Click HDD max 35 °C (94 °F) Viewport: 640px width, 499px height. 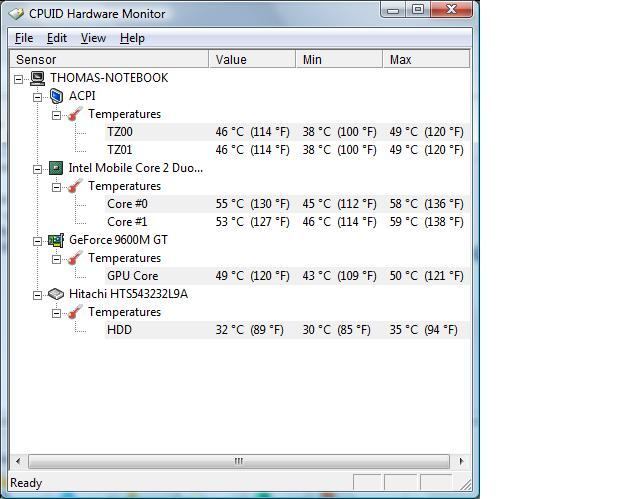[x=423, y=330]
